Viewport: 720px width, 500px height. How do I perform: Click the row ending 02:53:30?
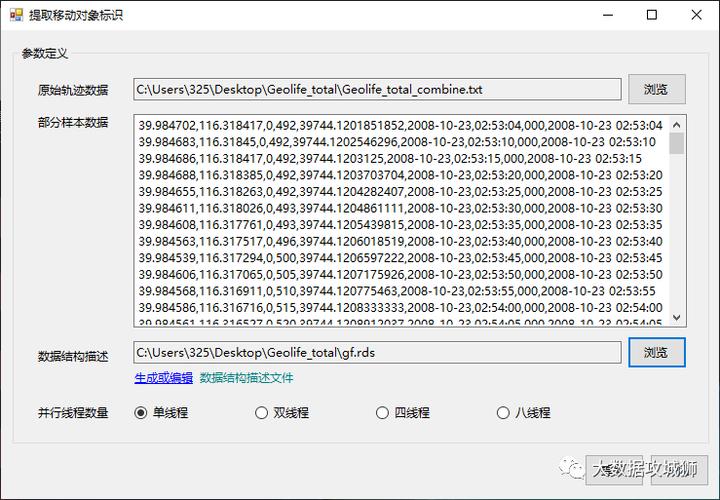pos(401,208)
